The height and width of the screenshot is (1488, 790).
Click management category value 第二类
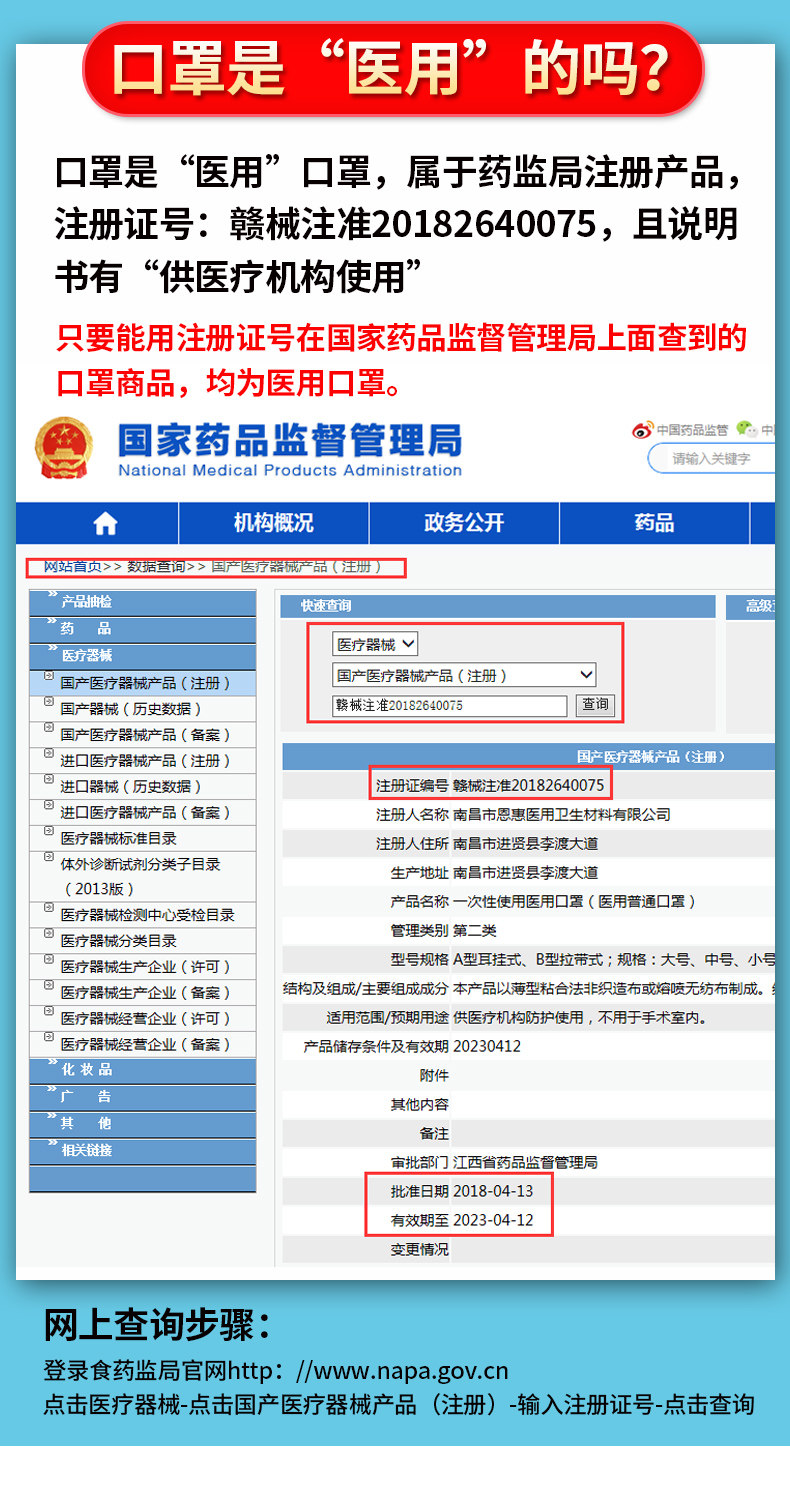pos(475,931)
